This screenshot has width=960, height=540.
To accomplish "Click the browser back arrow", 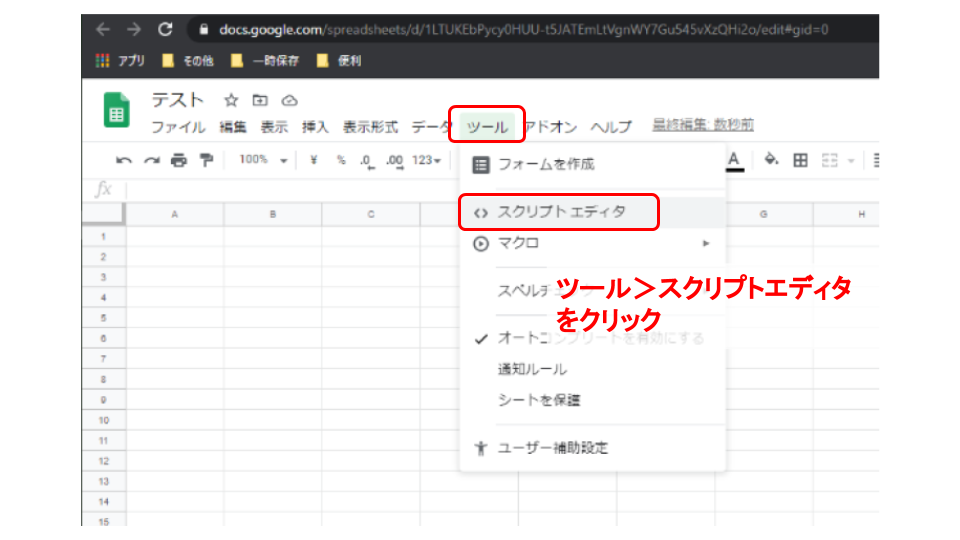I will (x=102, y=29).
